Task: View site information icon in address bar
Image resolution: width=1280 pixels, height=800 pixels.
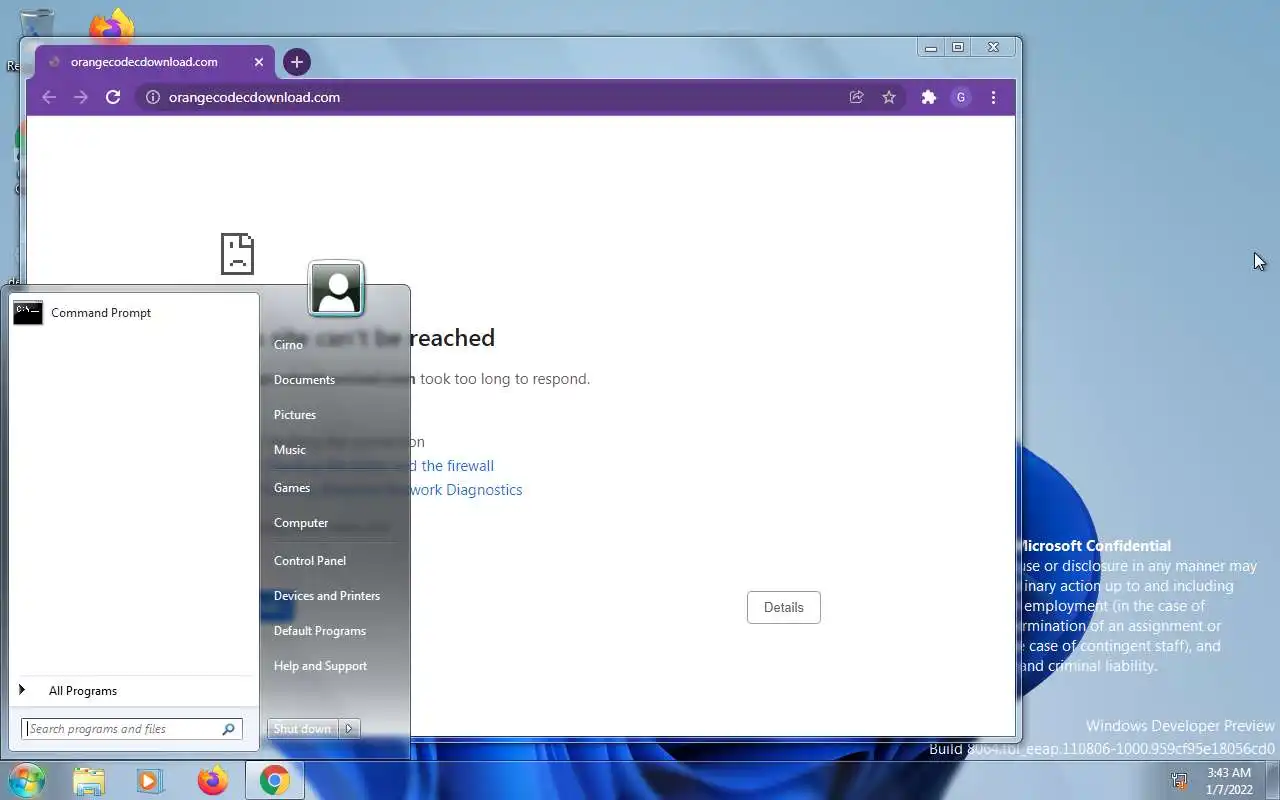Action: pyautogui.click(x=153, y=97)
